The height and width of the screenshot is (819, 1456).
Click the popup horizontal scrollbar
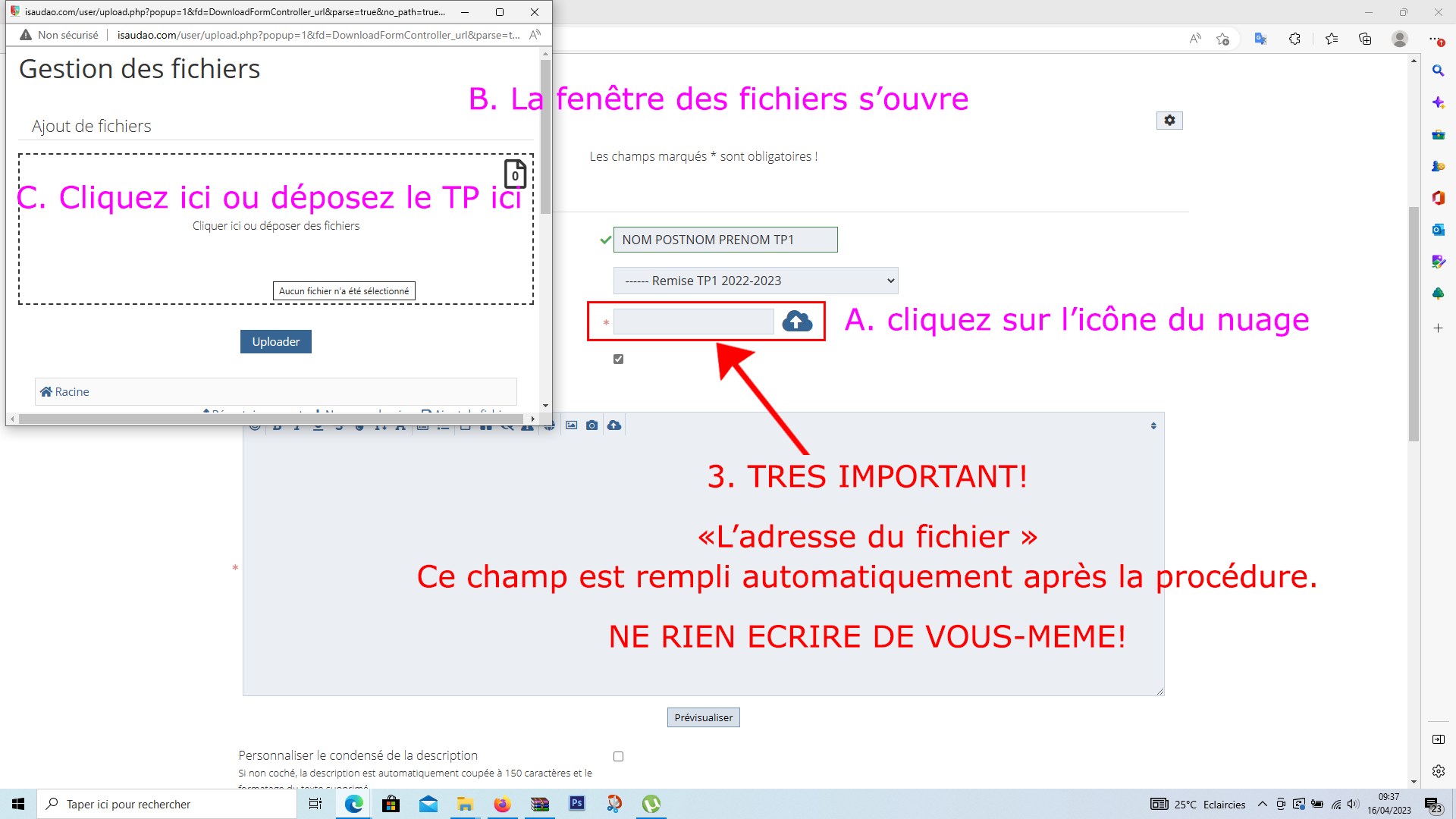(271, 419)
